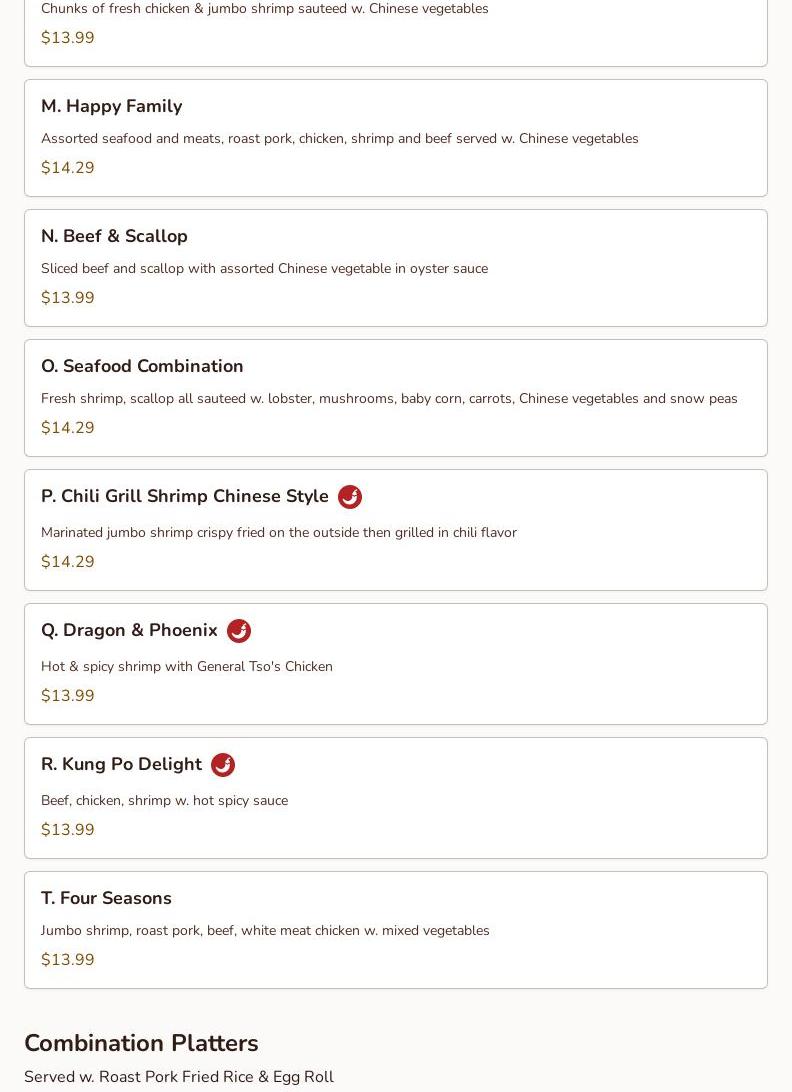Select N. Beef & Scallop dish title
The height and width of the screenshot is (1092, 792).
pyautogui.click(x=114, y=236)
